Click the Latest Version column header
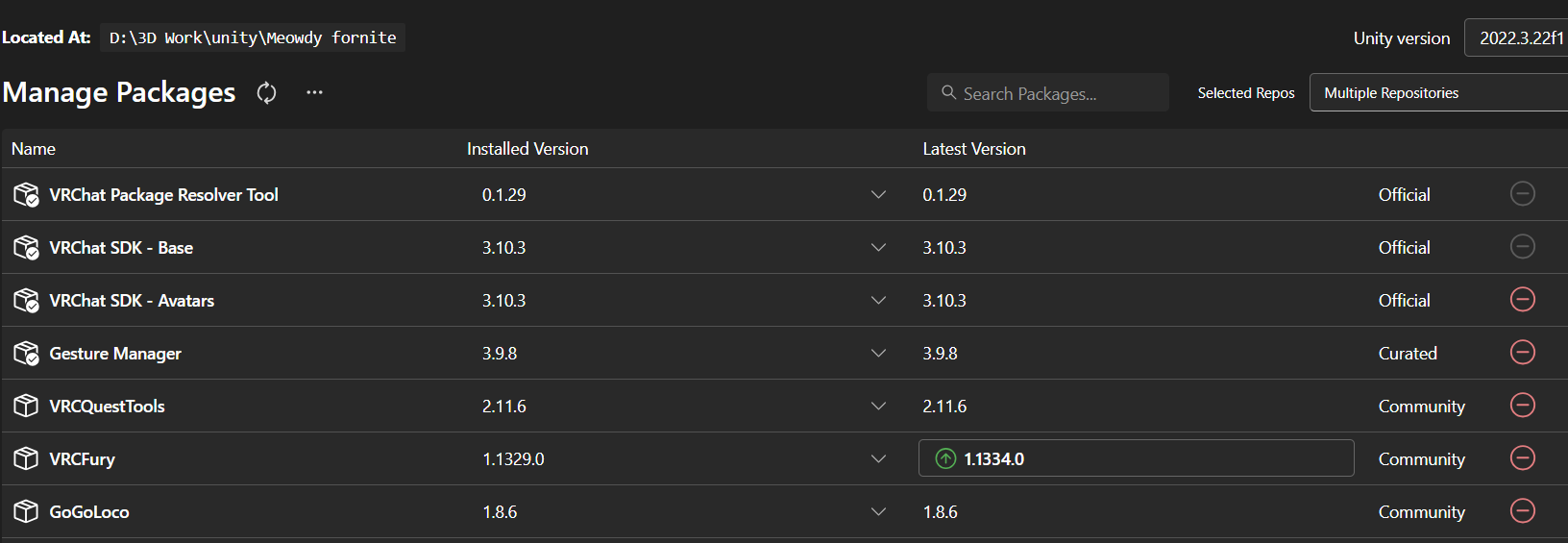Screen dimensions: 1568x543 974,149
